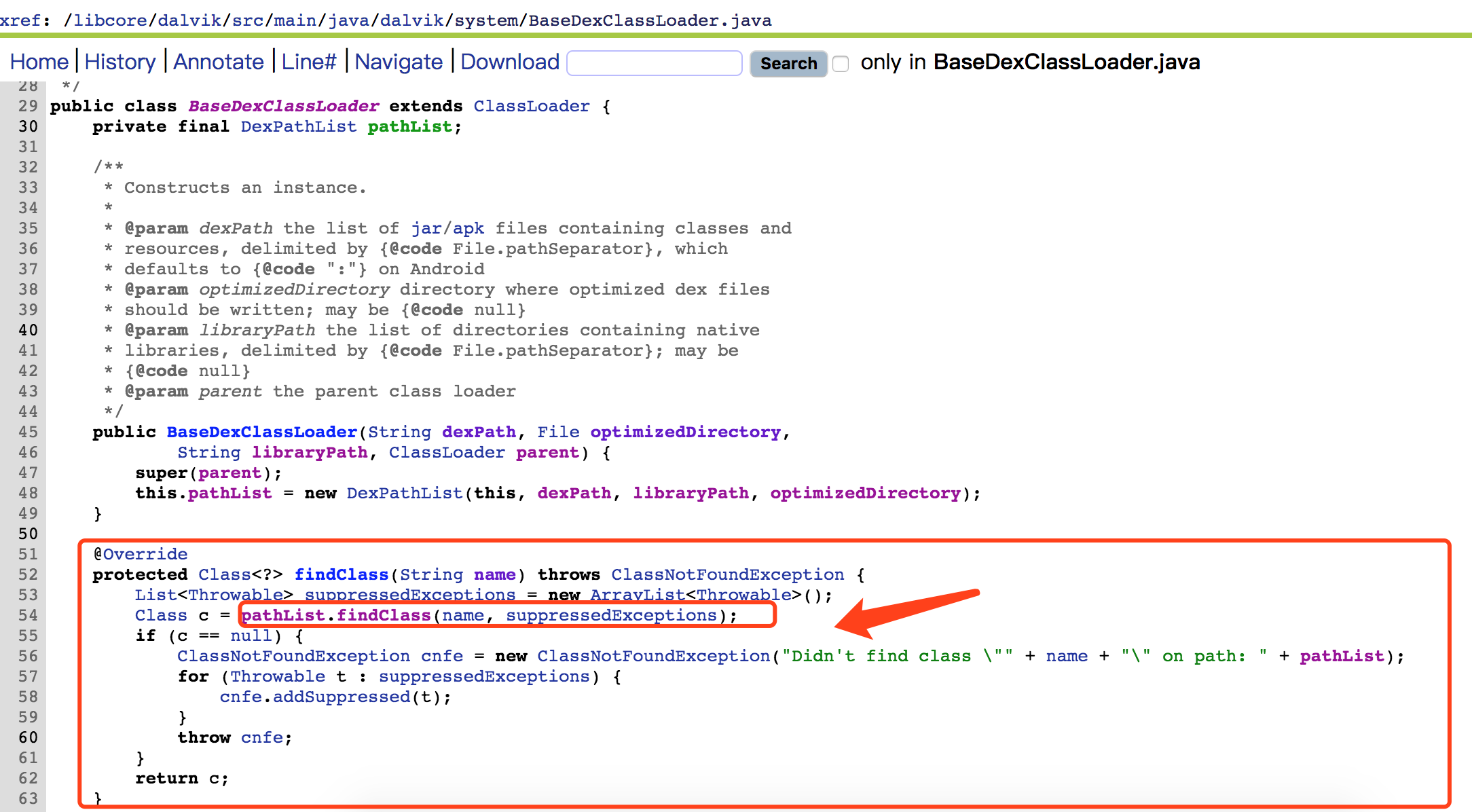The width and height of the screenshot is (1472, 812).
Task: Click the DexPathList type on line 30
Action: click(x=298, y=127)
